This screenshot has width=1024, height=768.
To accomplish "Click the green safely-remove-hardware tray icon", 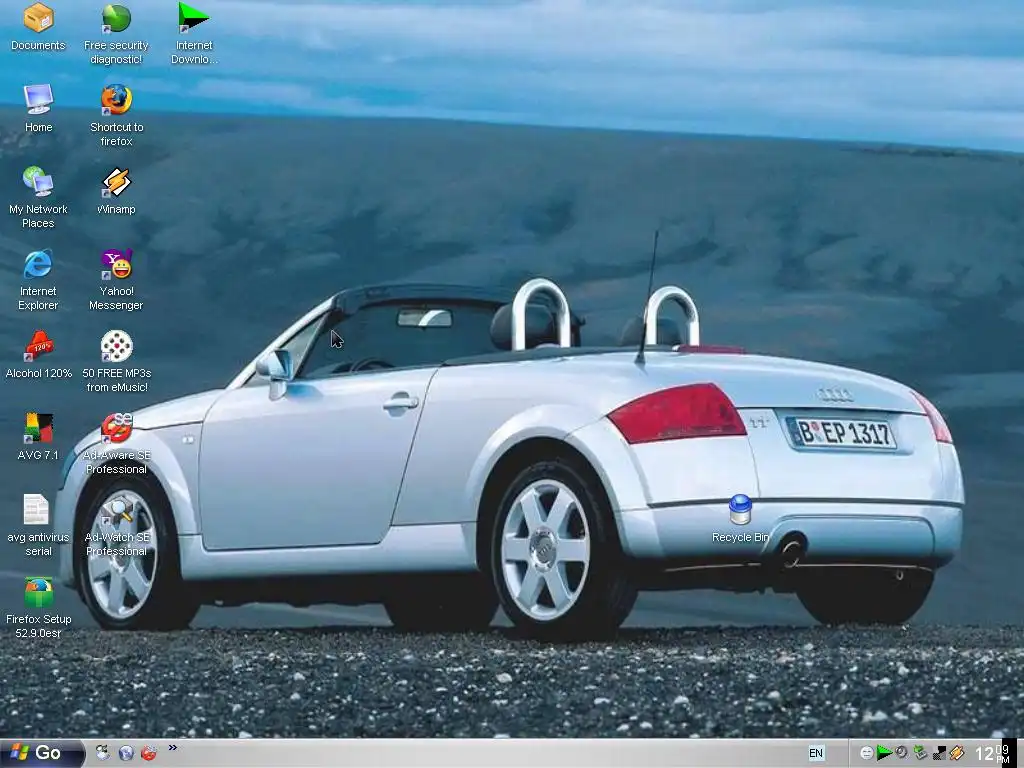I will pyautogui.click(x=920, y=753).
